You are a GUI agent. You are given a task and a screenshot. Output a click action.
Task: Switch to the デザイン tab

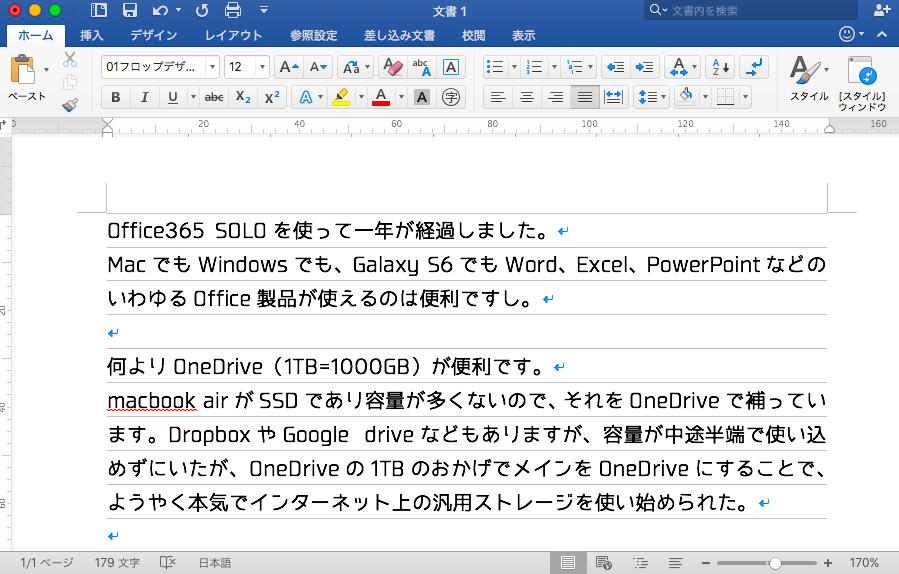click(153, 36)
